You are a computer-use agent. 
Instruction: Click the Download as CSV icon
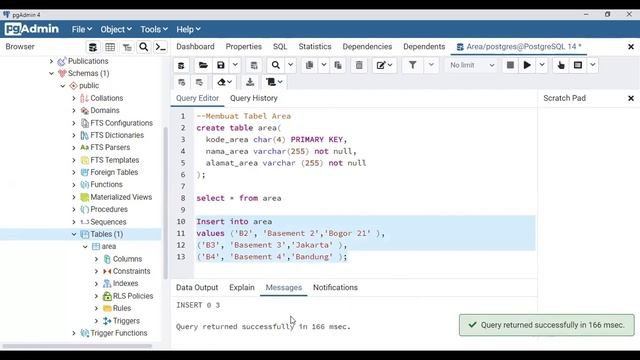coord(250,82)
